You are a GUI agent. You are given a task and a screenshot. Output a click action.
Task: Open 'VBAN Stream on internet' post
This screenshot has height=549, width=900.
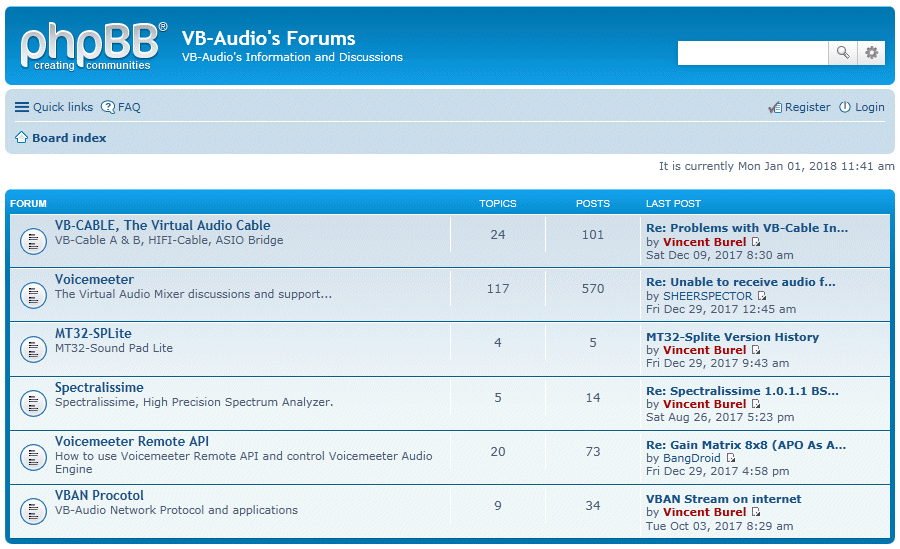723,499
